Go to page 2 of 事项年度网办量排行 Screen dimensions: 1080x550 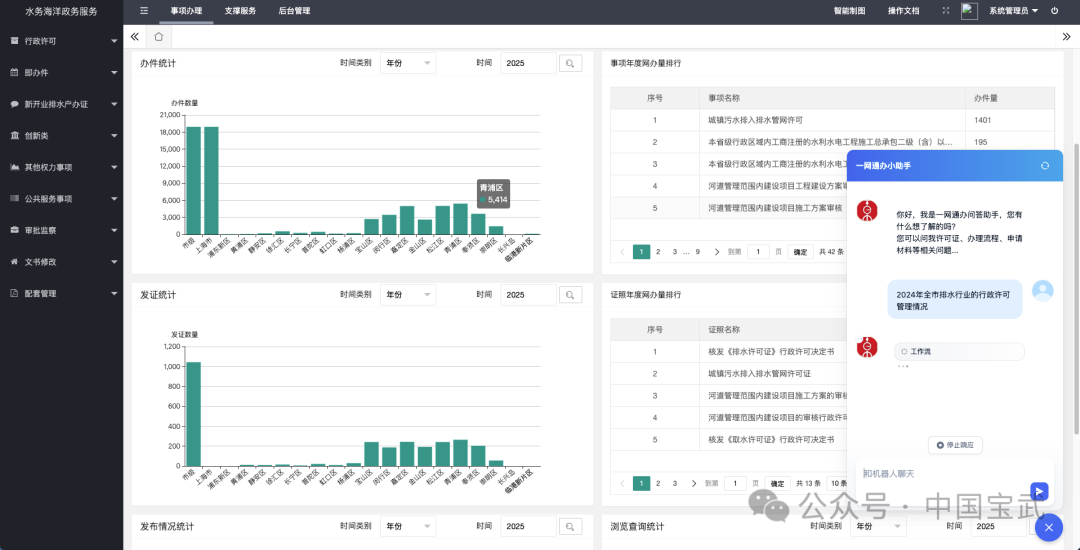point(658,252)
